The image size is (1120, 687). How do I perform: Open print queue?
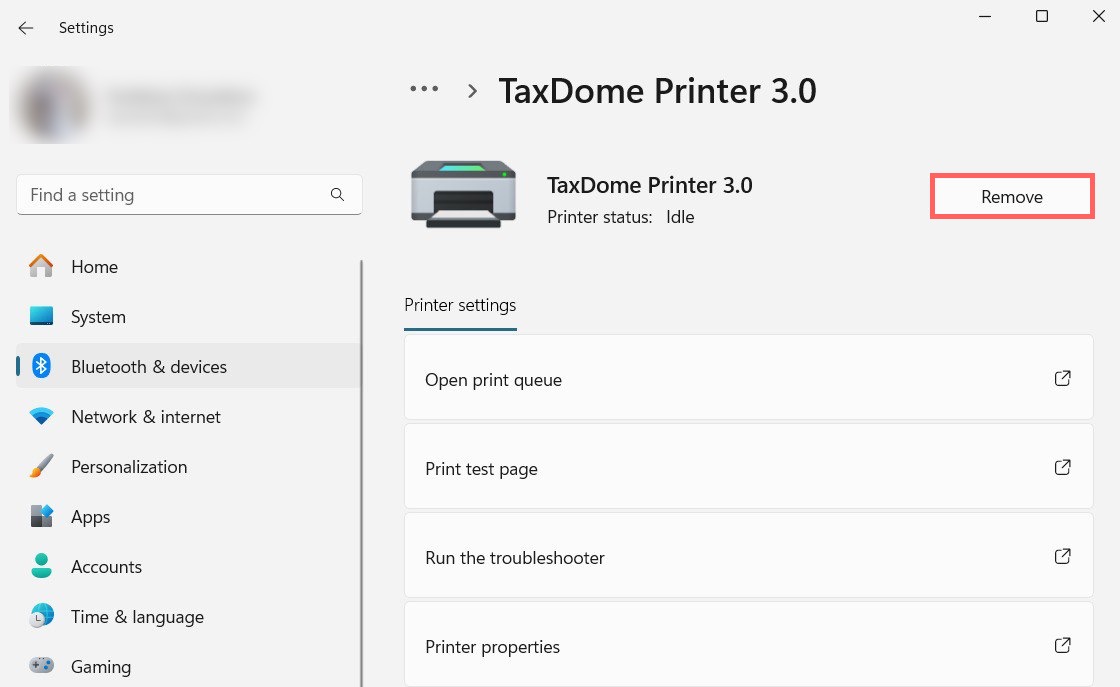[748, 380]
